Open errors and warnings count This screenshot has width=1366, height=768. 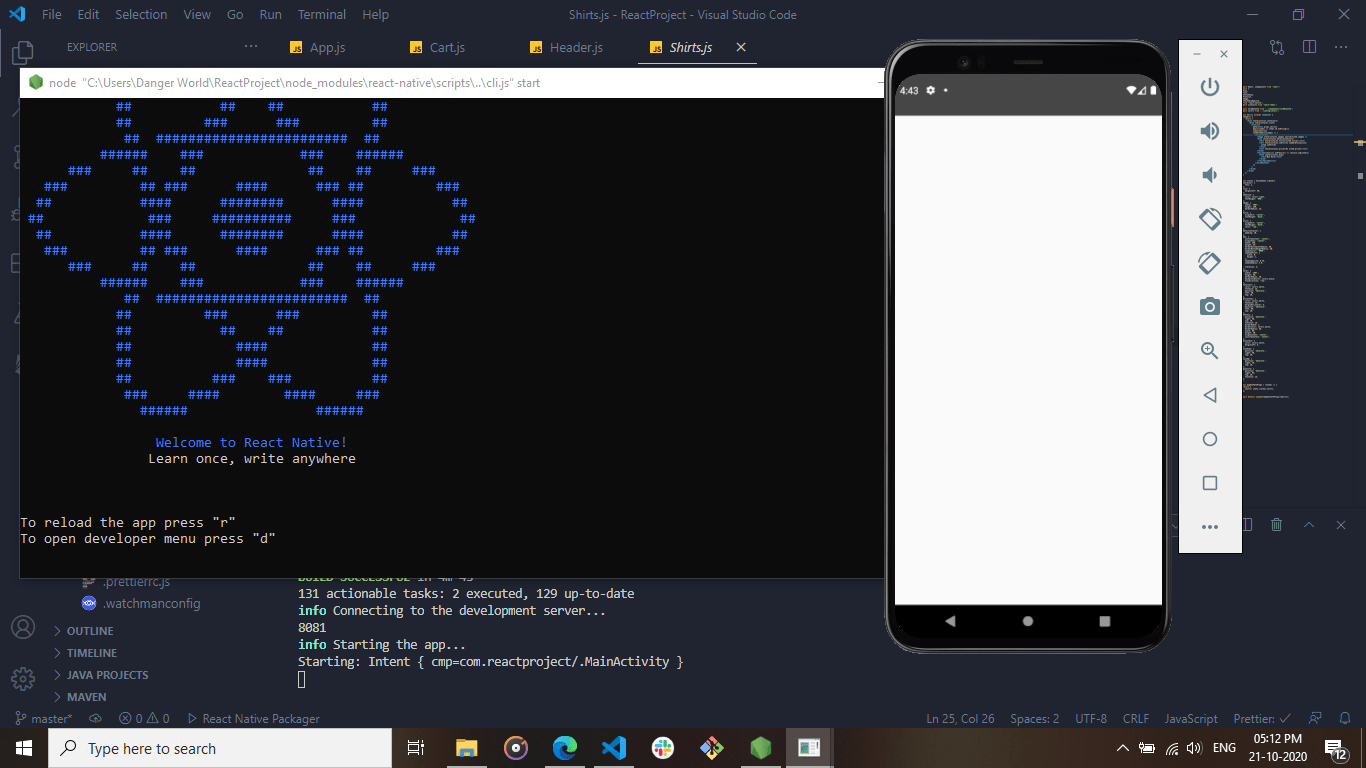click(x=144, y=718)
